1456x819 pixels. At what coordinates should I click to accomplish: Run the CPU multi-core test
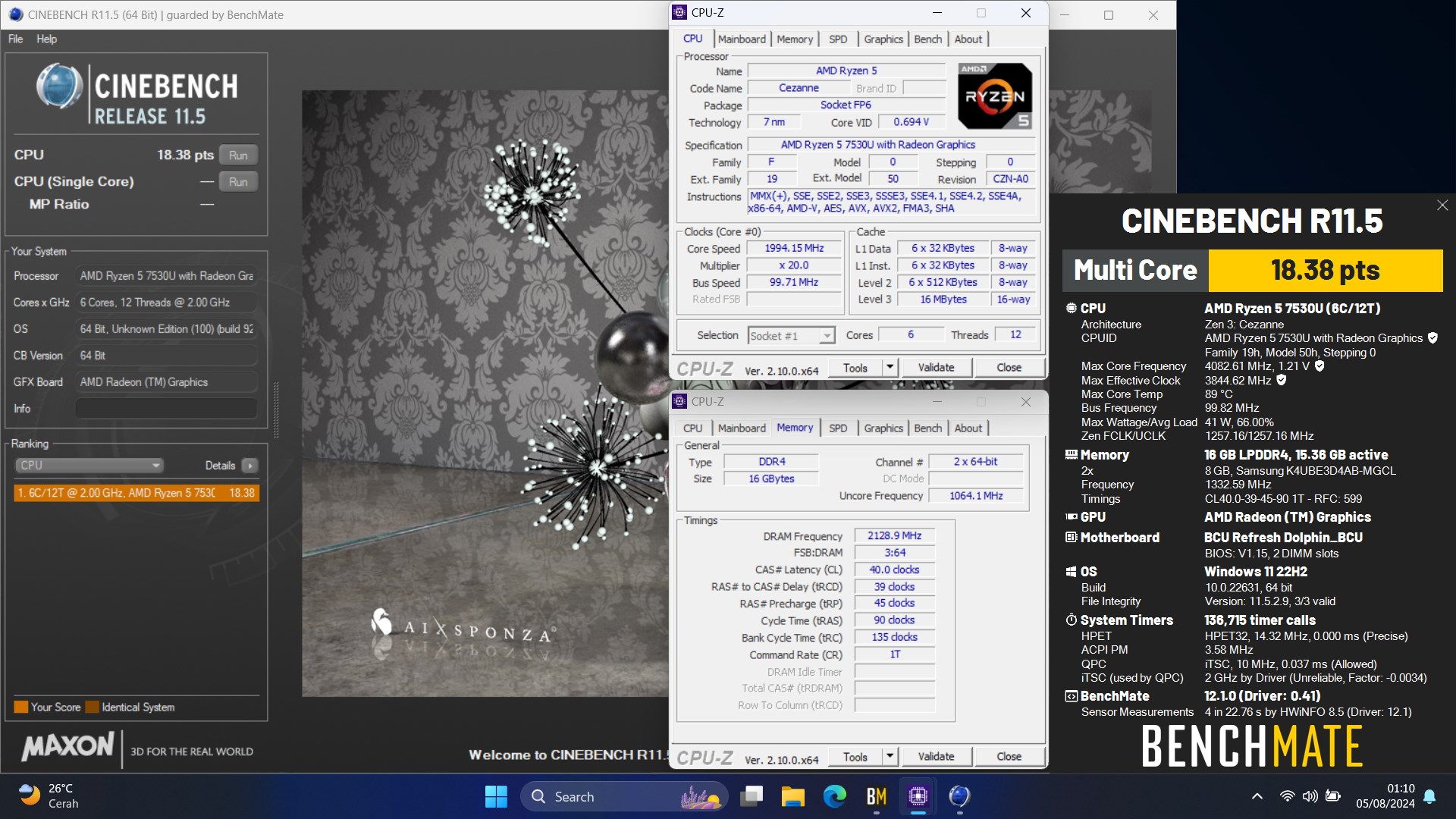click(238, 155)
